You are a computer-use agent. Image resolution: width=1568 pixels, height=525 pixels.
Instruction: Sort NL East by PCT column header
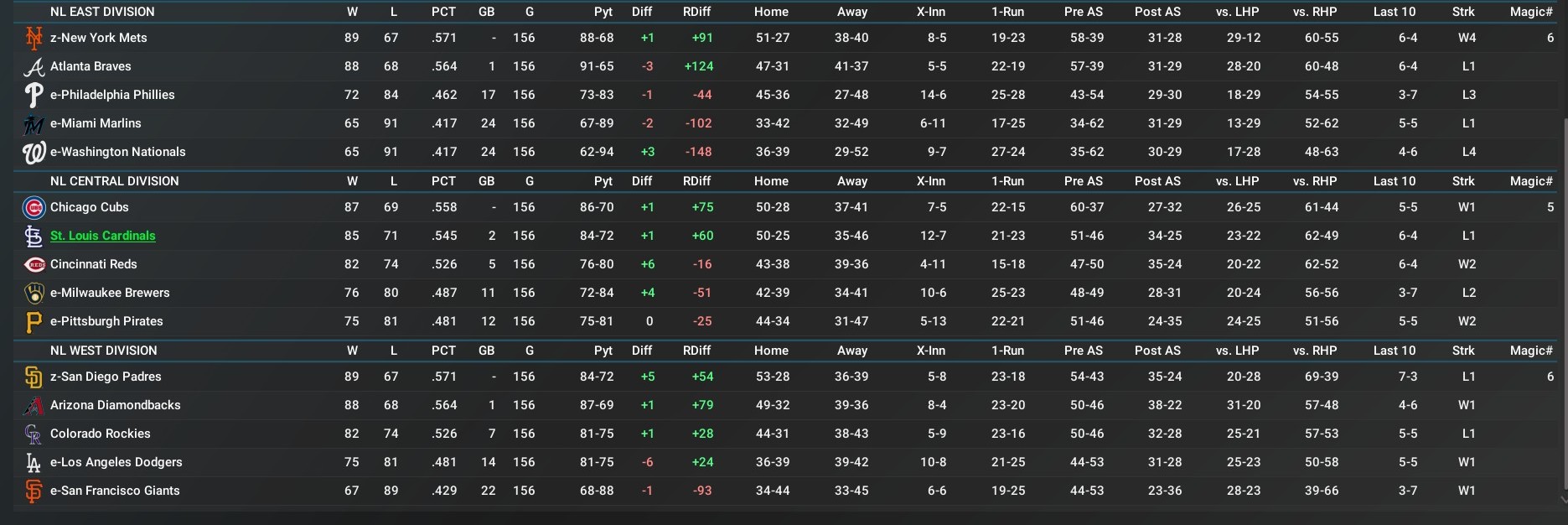pyautogui.click(x=443, y=12)
